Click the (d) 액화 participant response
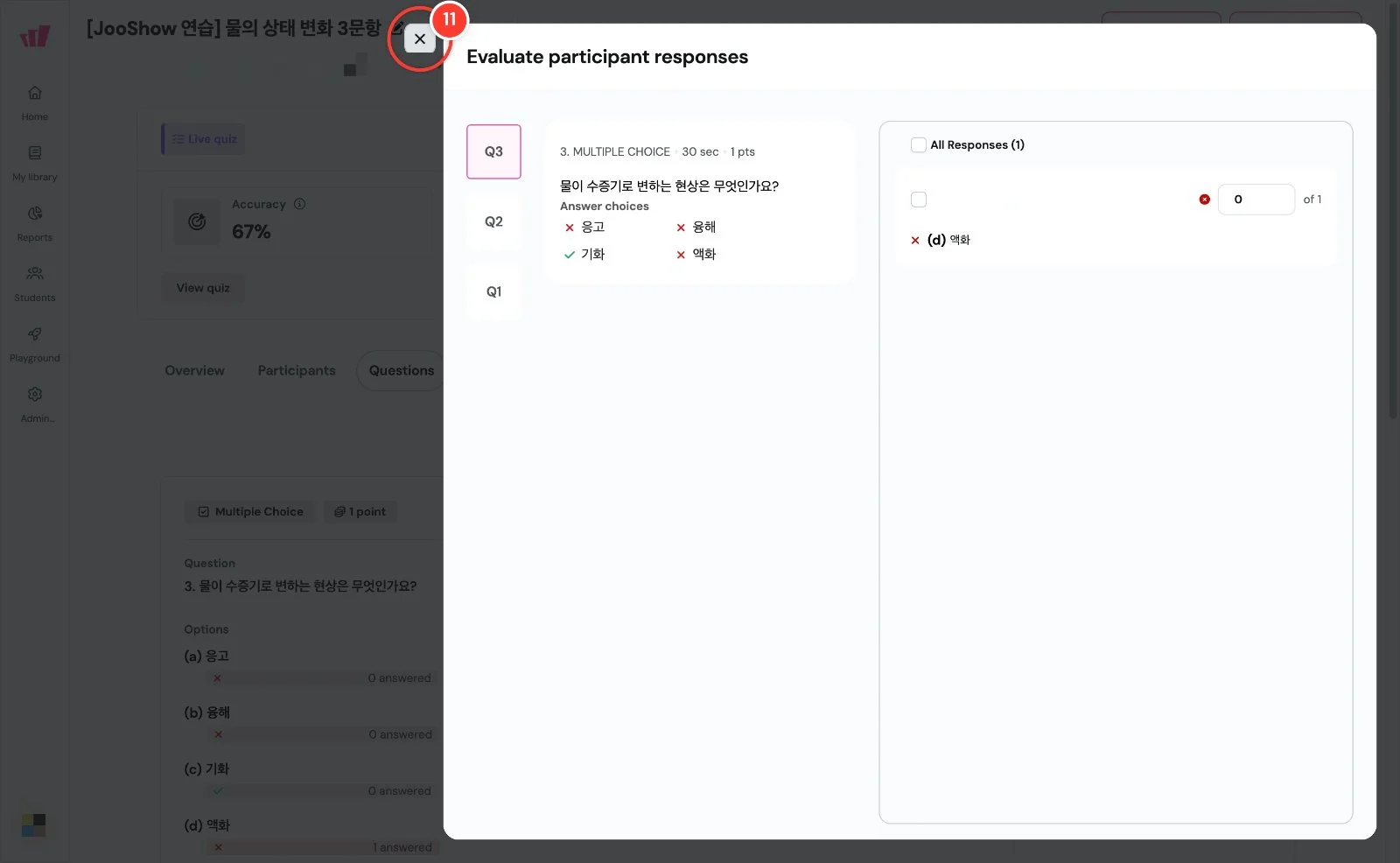The width and height of the screenshot is (1400, 863). 941,240
